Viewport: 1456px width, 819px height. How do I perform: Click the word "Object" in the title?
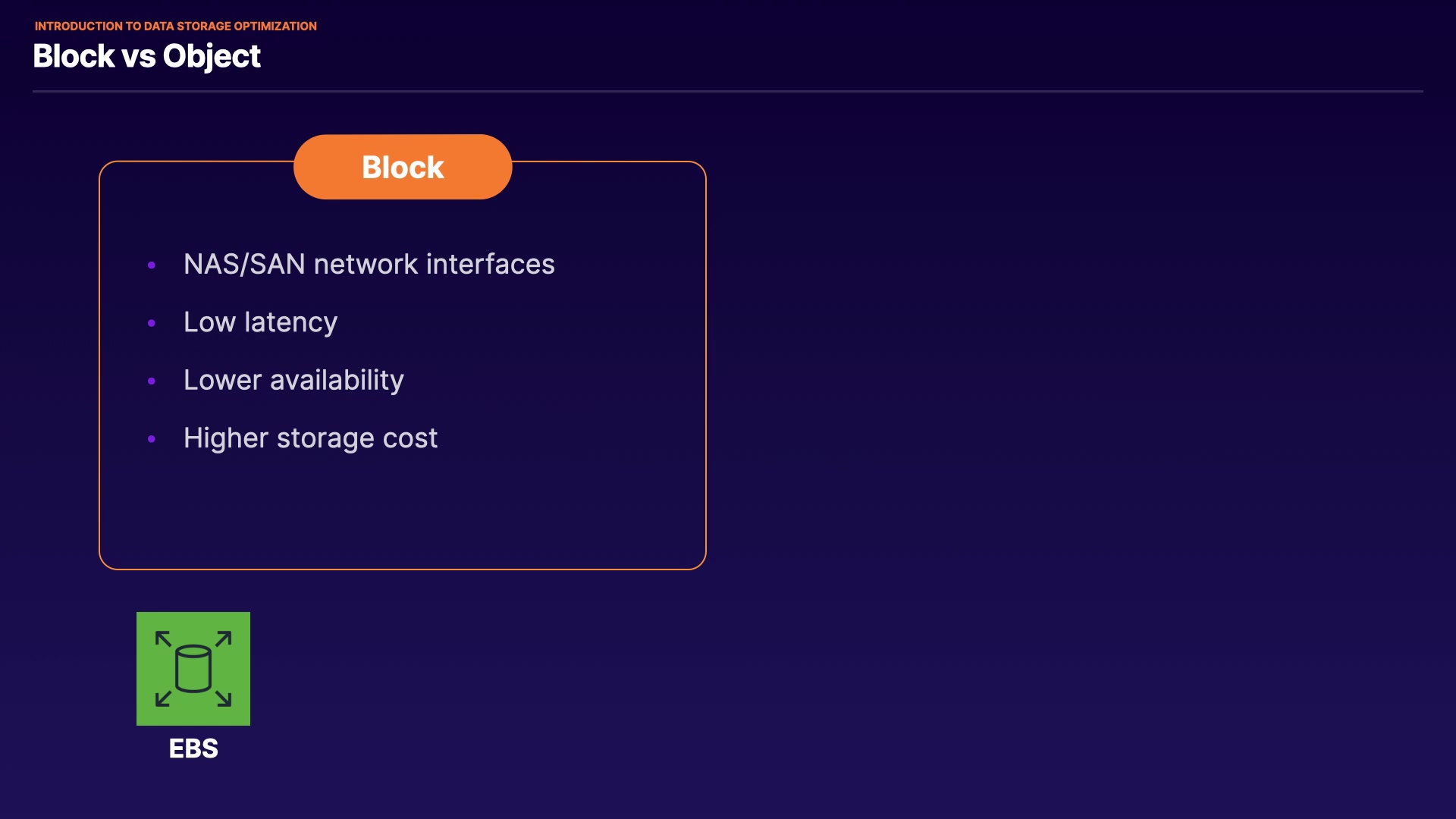coord(212,56)
